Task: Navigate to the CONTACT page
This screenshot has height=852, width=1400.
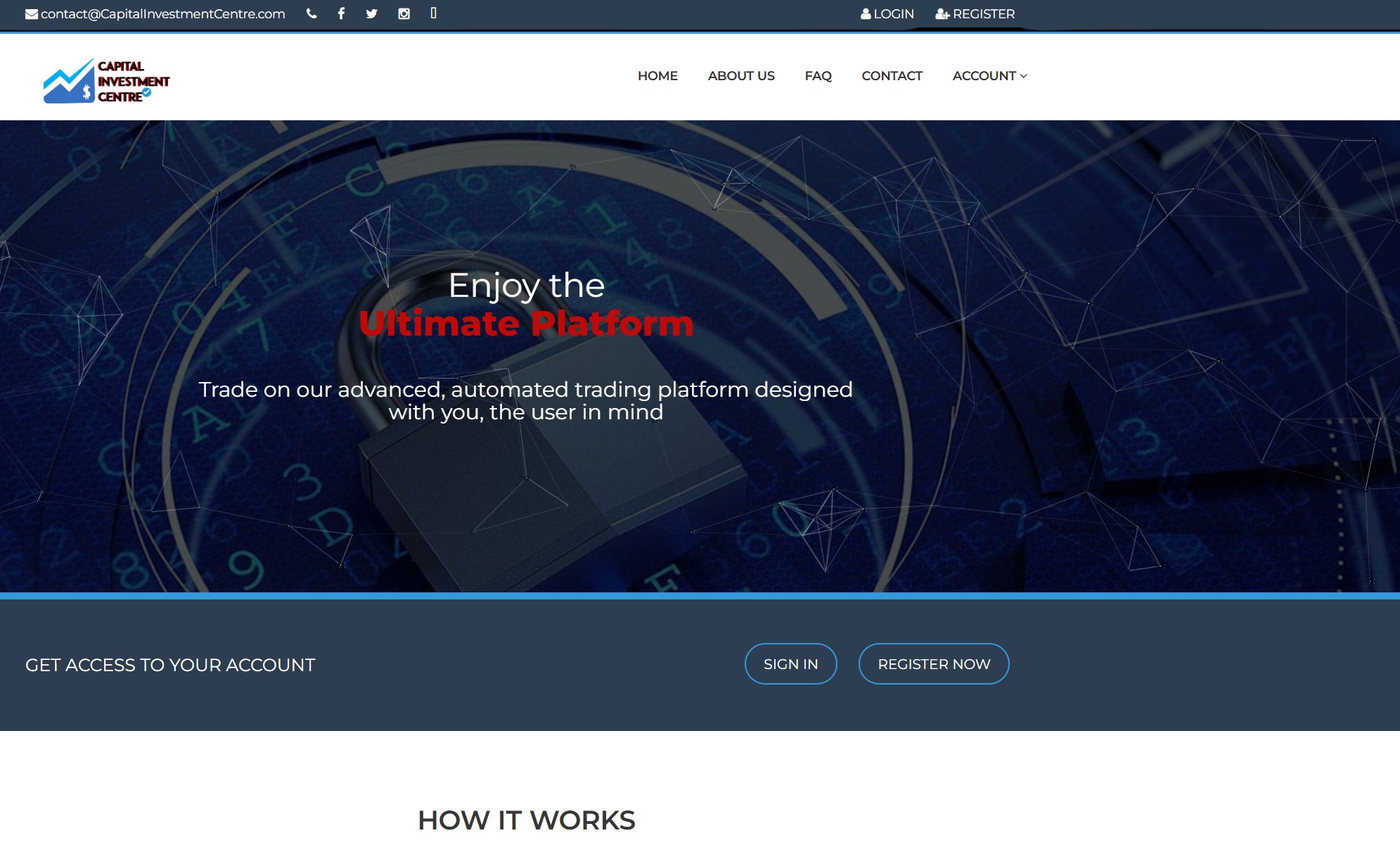Action: coord(892,76)
